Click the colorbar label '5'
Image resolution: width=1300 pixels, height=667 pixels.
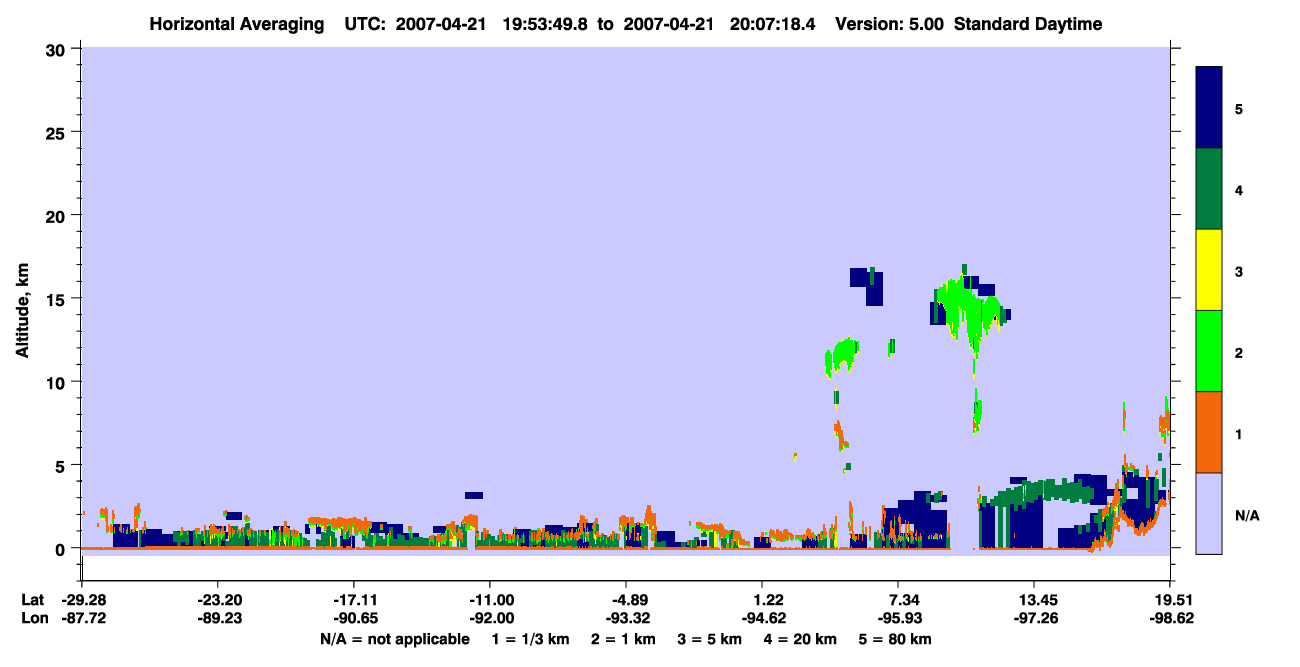pyautogui.click(x=1239, y=109)
